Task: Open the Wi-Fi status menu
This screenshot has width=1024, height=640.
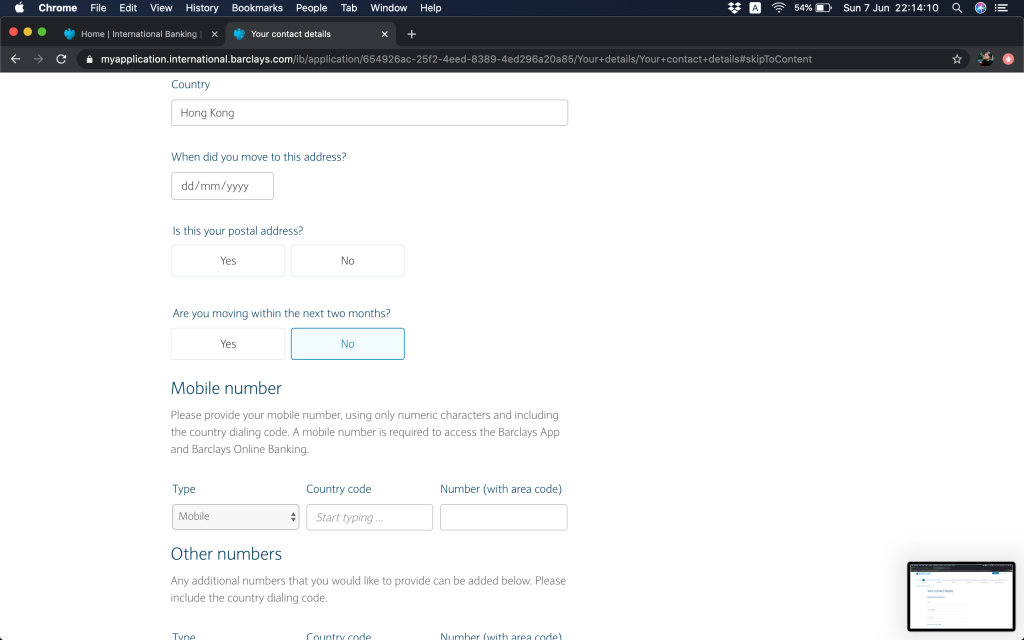Action: pos(778,8)
